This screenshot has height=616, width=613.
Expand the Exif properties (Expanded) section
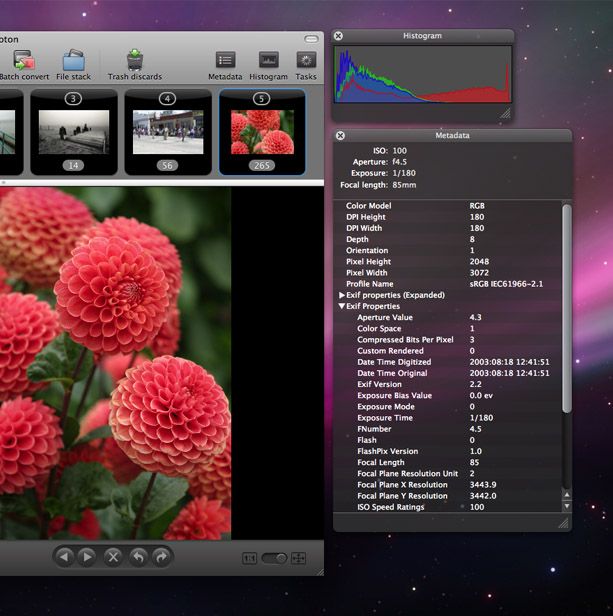(343, 295)
